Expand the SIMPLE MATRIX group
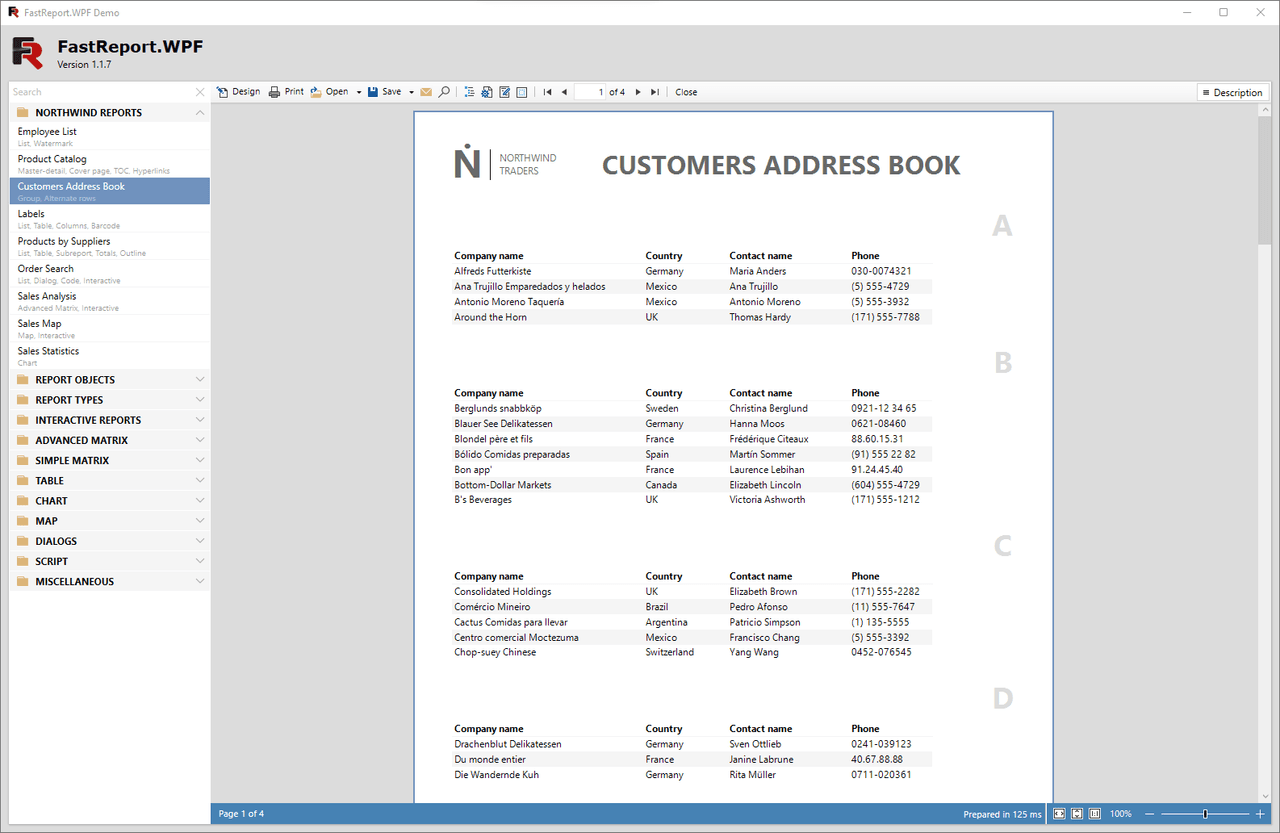This screenshot has height=833, width=1280. [x=110, y=461]
